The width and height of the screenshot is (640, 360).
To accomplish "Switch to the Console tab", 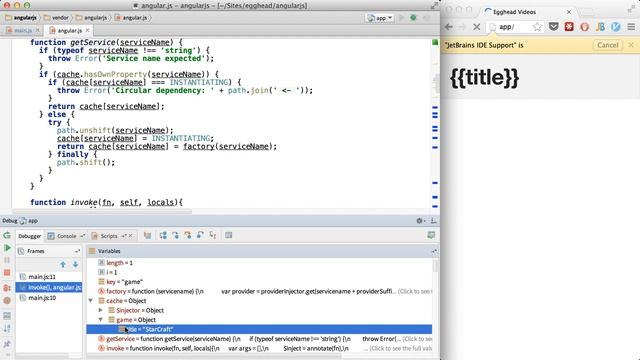I will (x=66, y=236).
